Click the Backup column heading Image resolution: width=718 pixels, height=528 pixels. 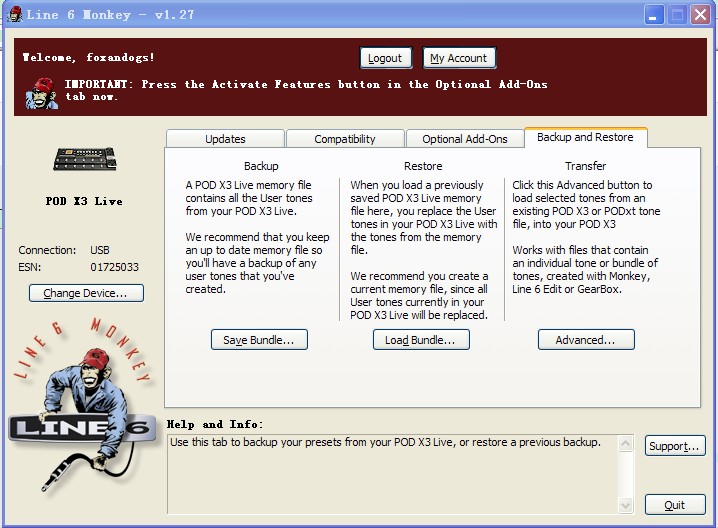(261, 166)
